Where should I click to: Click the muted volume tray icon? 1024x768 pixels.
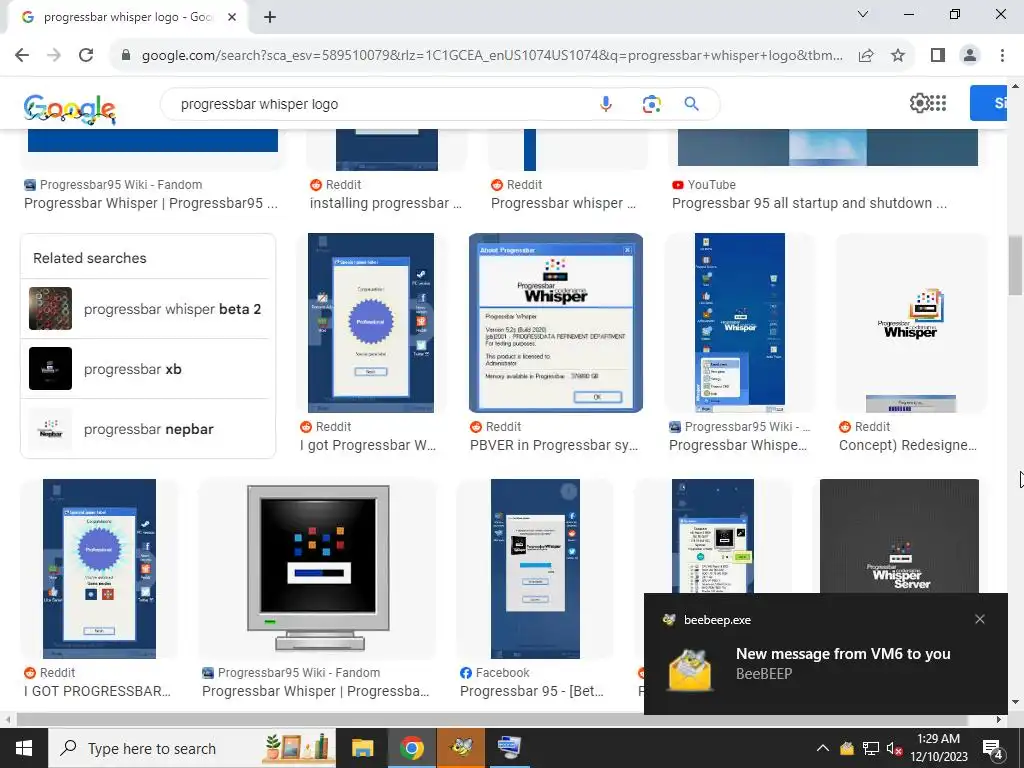[x=894, y=748]
